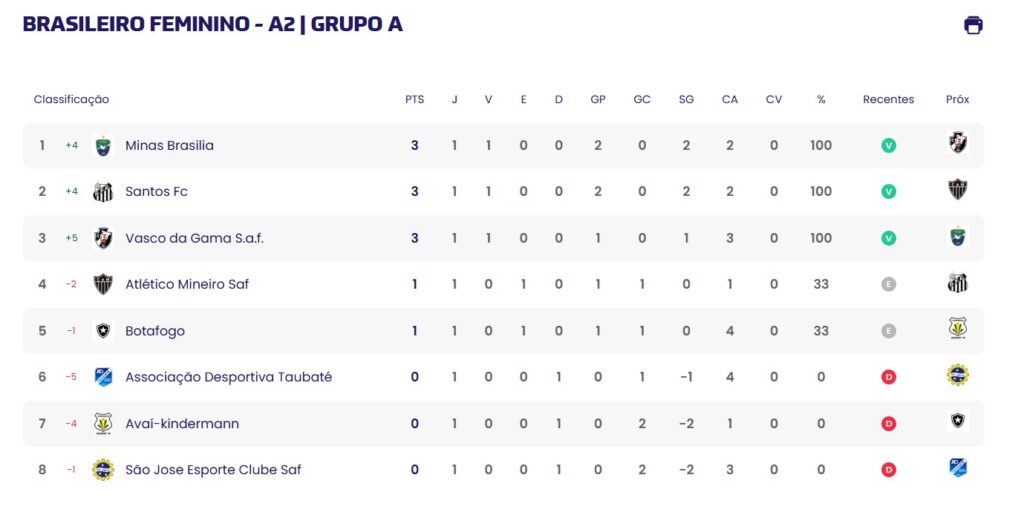Click red D recent result for Avaí-kindermann
1024x518 pixels.
(x=888, y=424)
